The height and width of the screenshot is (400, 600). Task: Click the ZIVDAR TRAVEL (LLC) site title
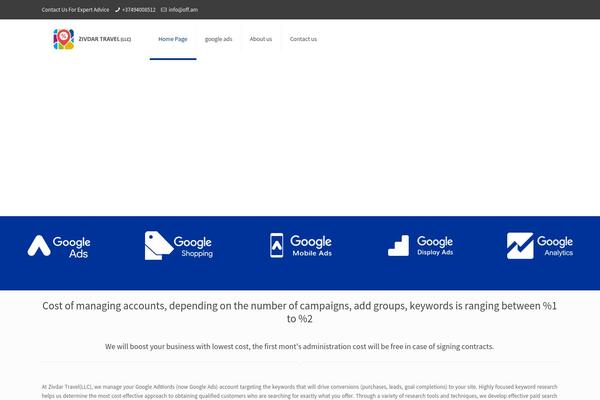[105, 39]
